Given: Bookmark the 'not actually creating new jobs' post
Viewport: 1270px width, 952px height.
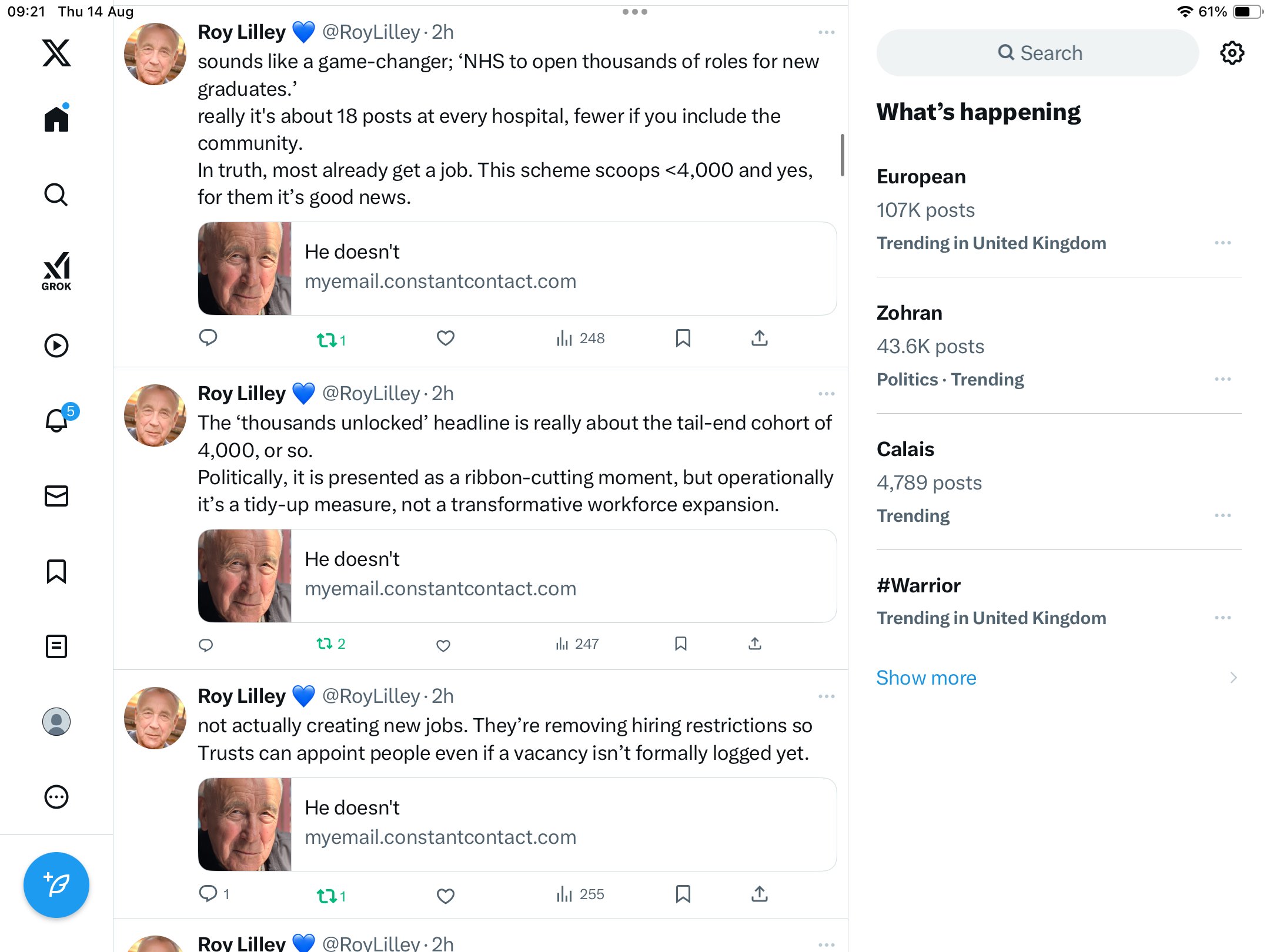Looking at the screenshot, I should pyautogui.click(x=683, y=894).
